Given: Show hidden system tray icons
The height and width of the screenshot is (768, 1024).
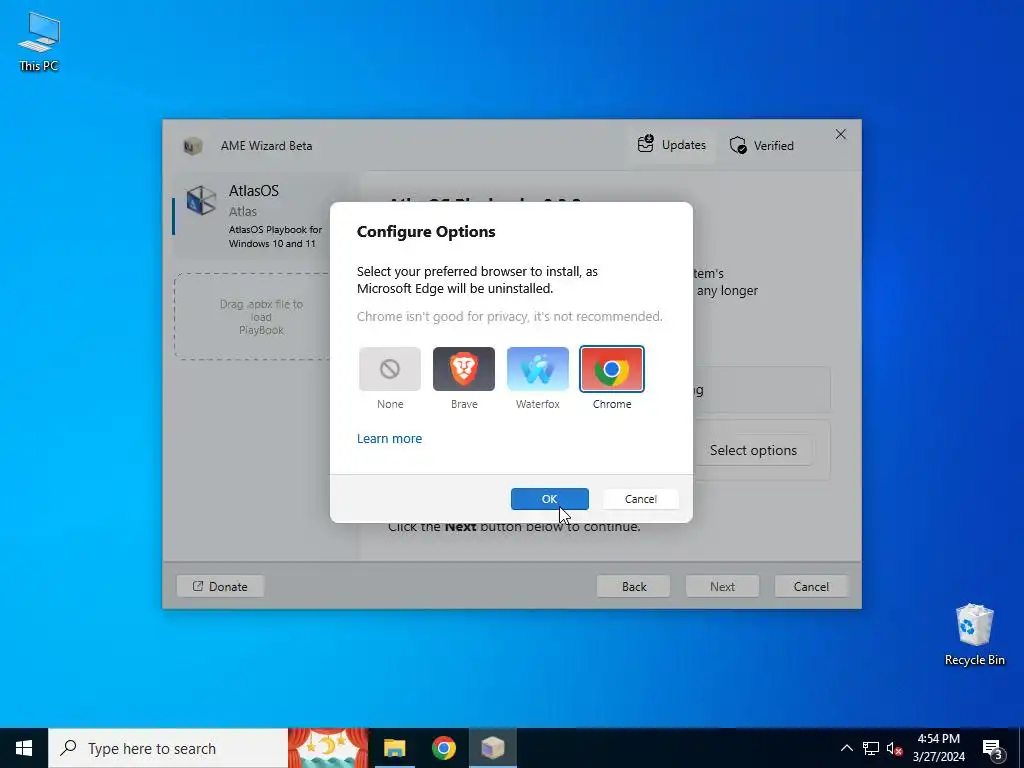Looking at the screenshot, I should pos(846,748).
